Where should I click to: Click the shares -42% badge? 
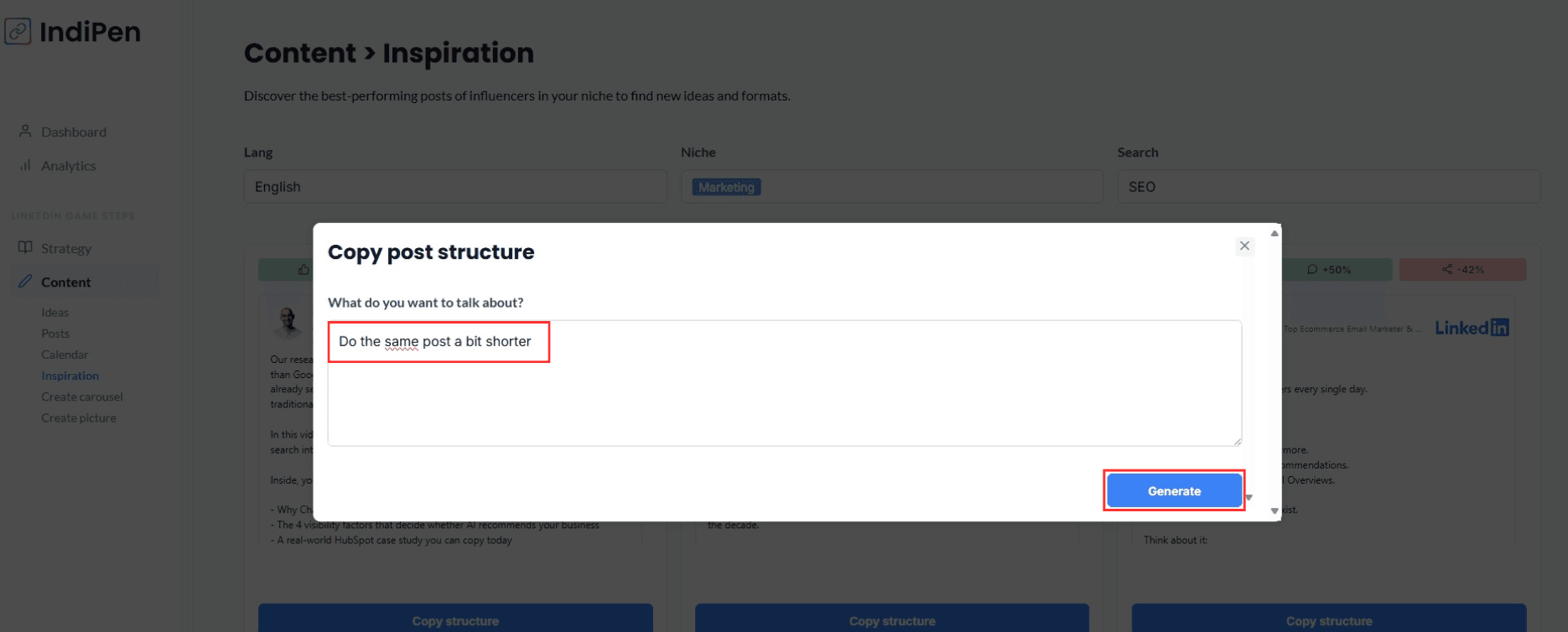[x=1462, y=270]
